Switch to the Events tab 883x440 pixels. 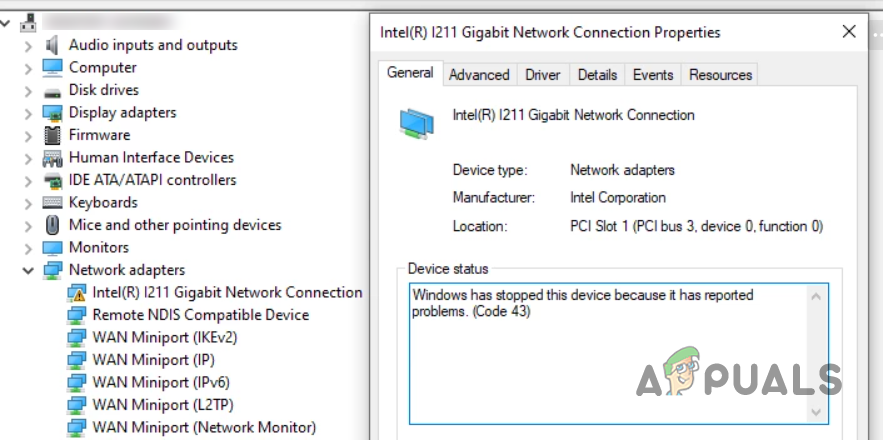(653, 75)
